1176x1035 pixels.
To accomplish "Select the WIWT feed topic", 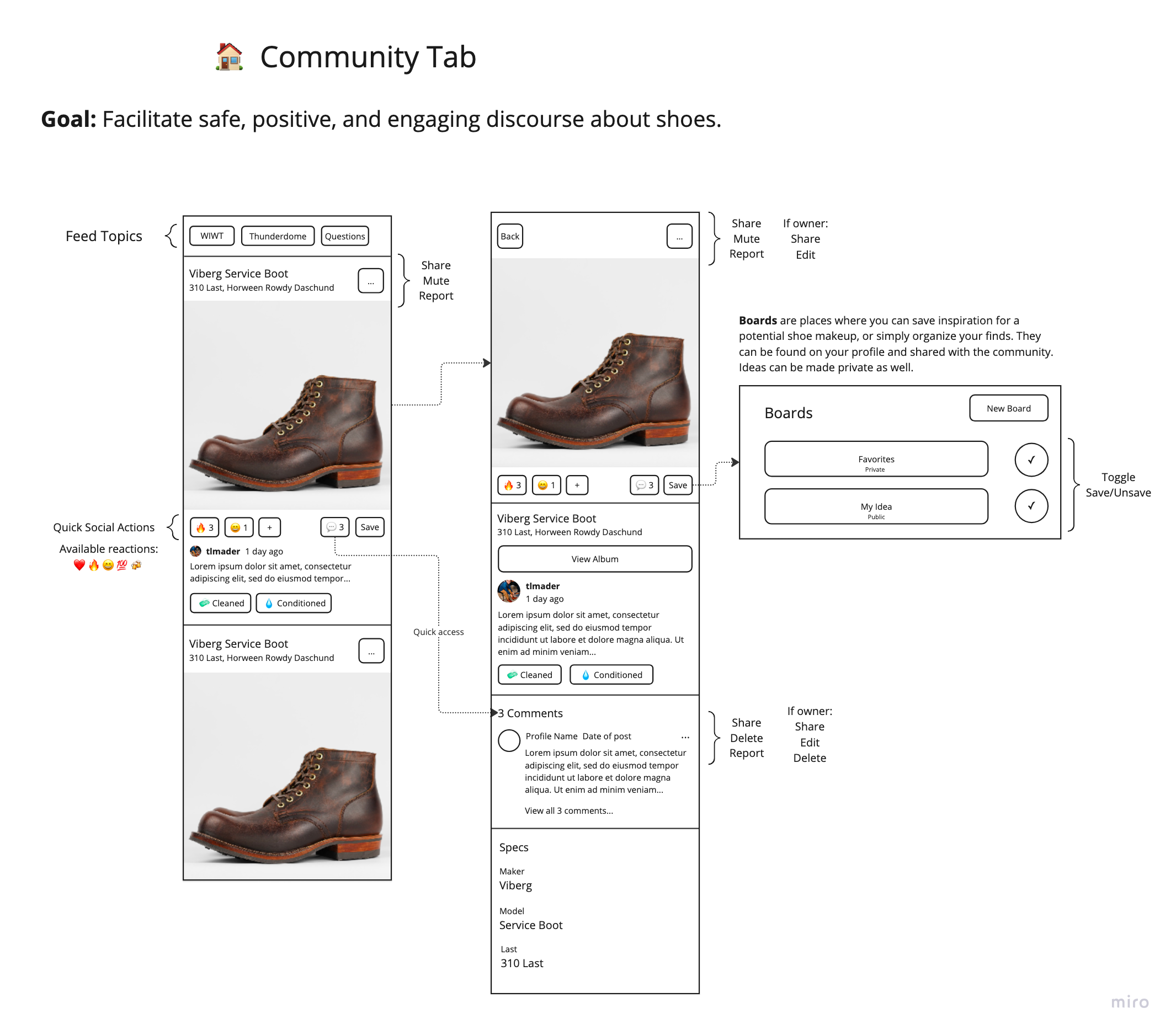I will (212, 236).
